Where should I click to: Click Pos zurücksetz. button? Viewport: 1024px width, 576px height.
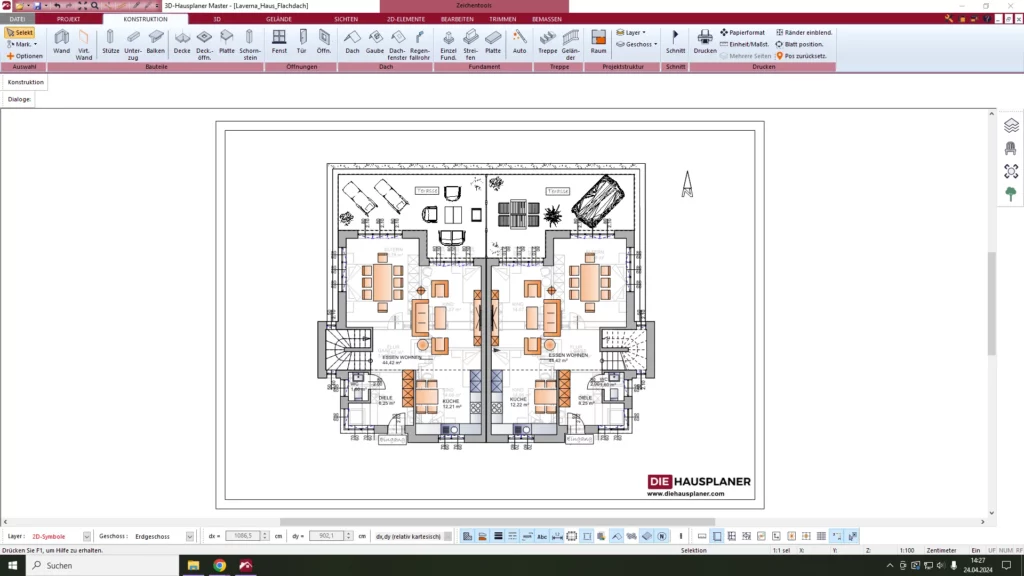[x=801, y=56]
